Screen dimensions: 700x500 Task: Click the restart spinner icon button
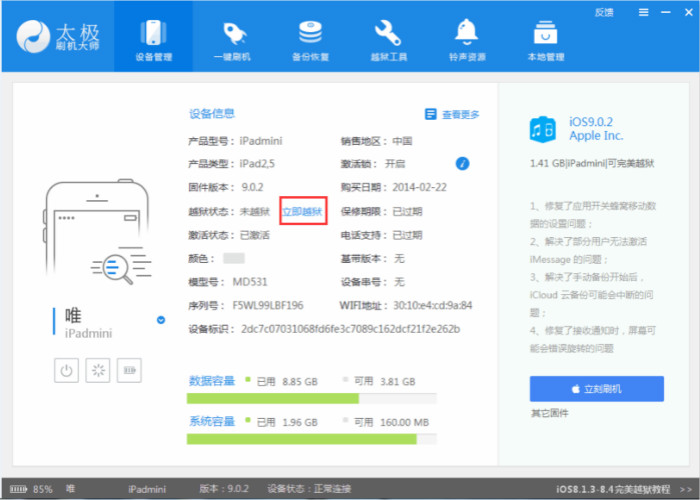tap(98, 371)
